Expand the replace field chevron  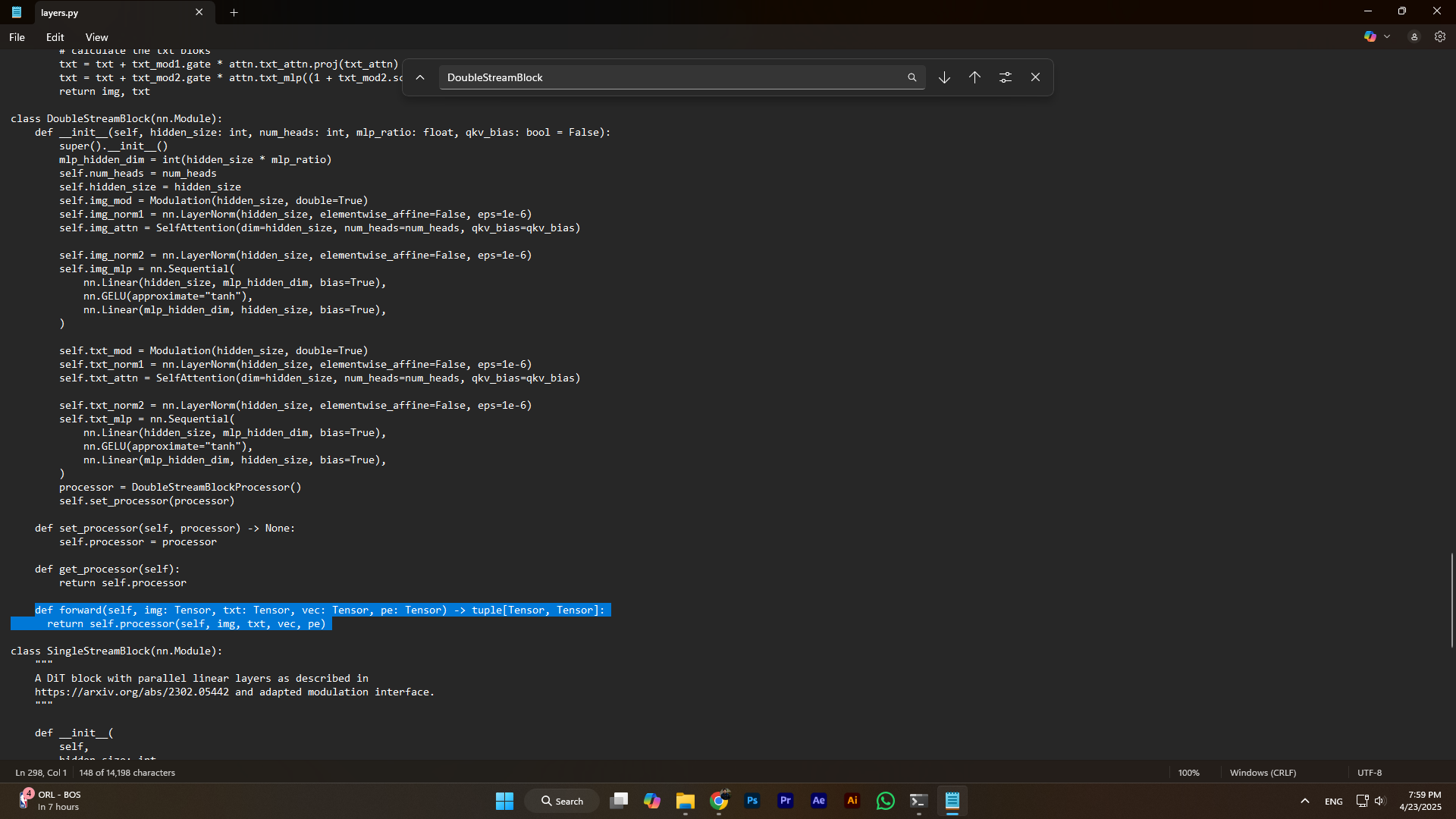[x=420, y=77]
